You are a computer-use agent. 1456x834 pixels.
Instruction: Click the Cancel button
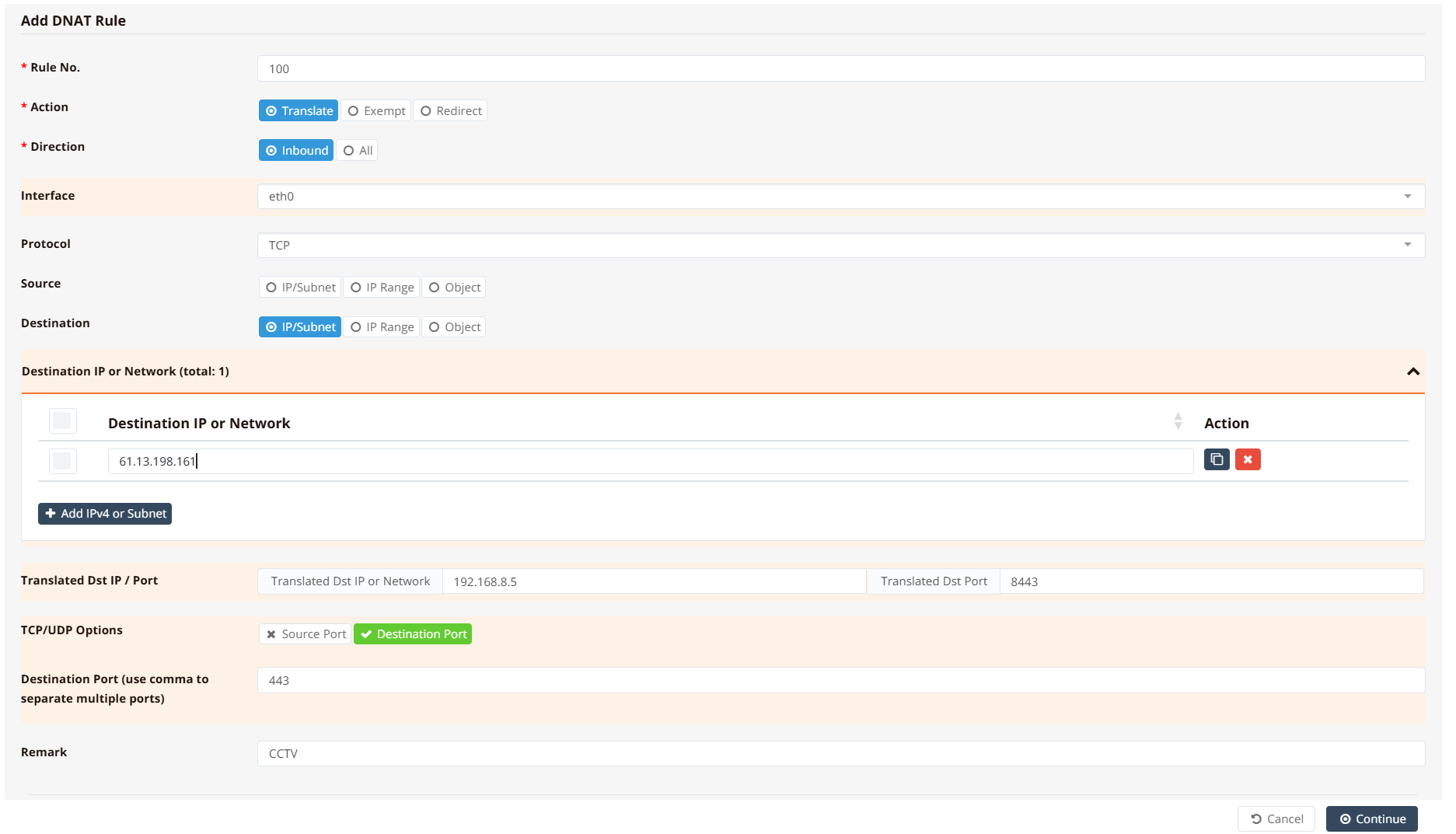click(x=1276, y=819)
